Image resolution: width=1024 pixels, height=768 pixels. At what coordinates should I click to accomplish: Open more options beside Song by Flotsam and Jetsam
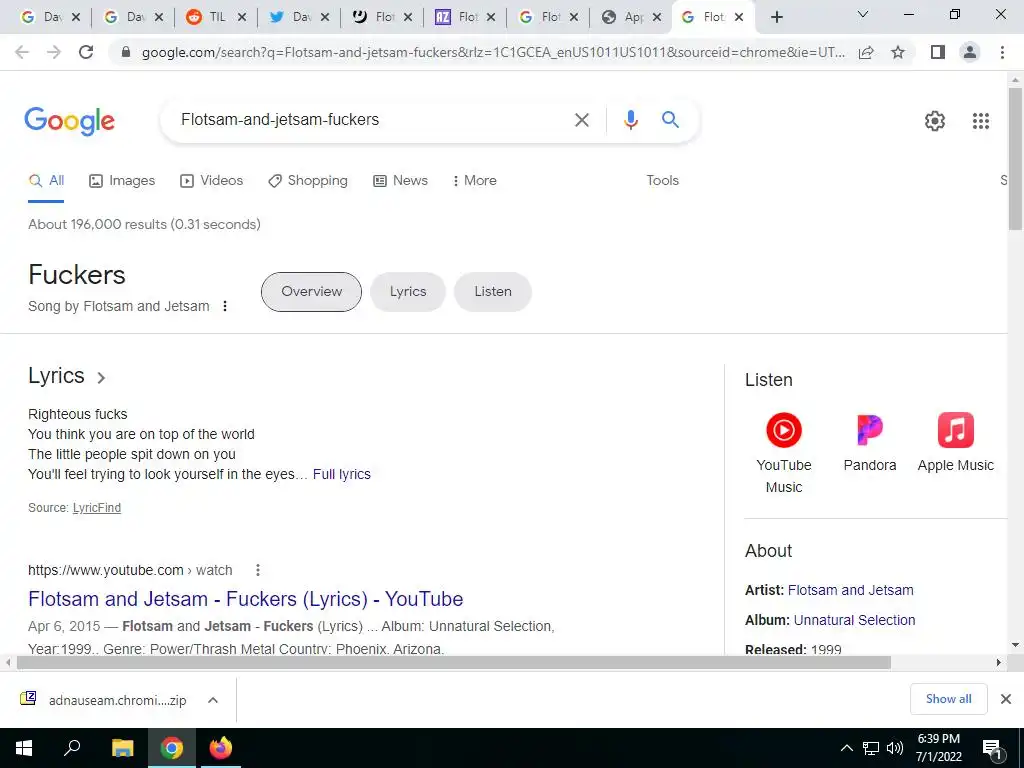pyautogui.click(x=225, y=306)
